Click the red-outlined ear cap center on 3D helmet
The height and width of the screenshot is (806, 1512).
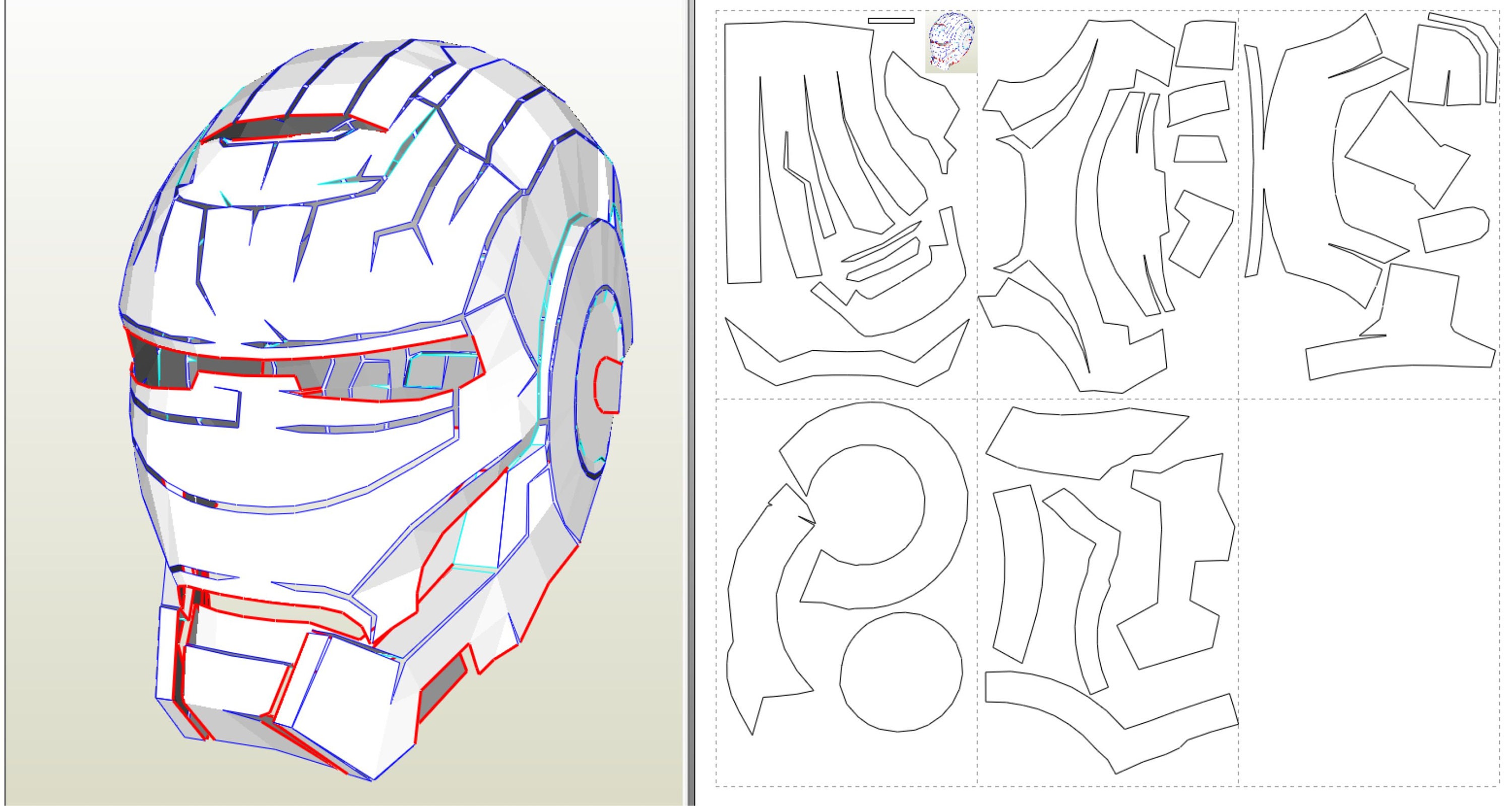(609, 386)
